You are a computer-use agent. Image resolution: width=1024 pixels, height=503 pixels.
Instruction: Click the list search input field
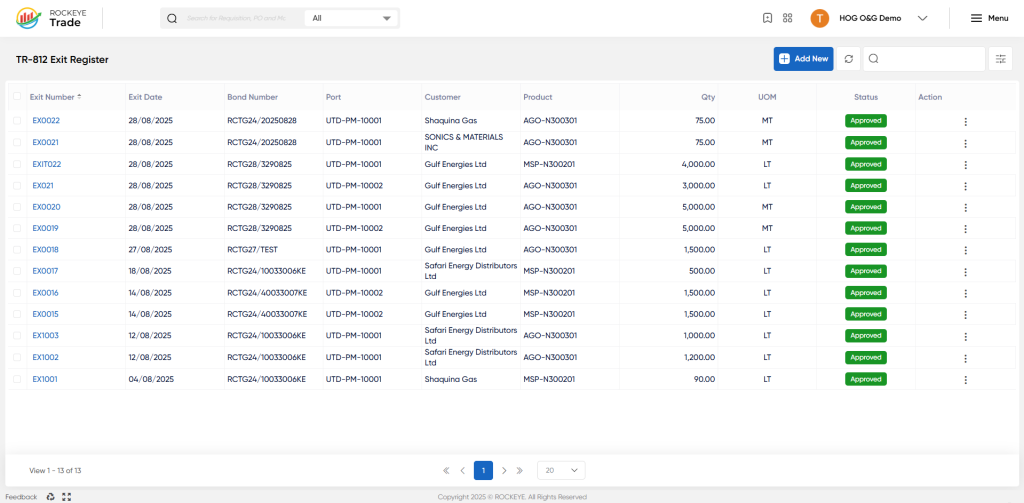924,59
